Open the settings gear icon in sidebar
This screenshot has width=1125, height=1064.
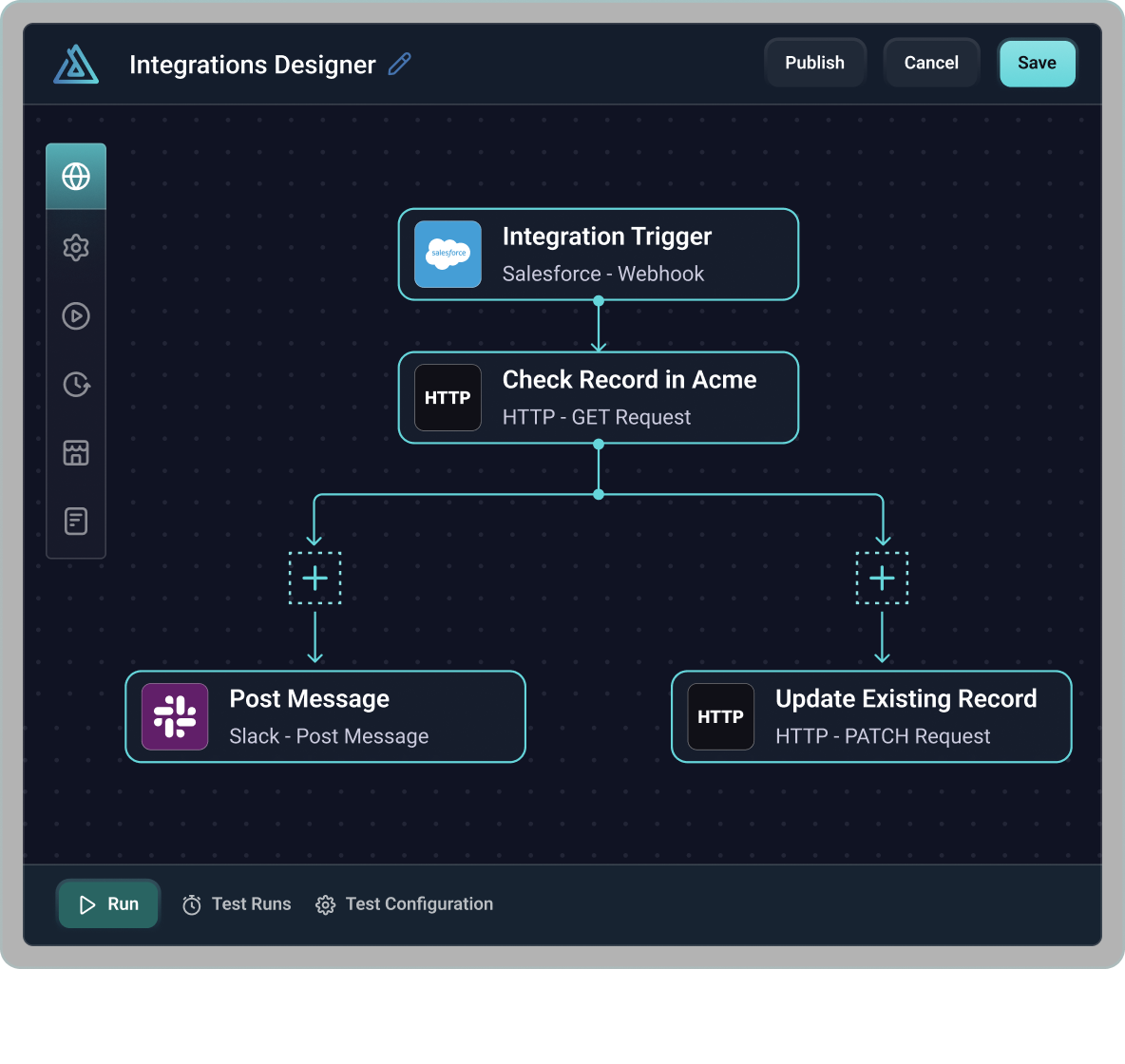pos(76,247)
